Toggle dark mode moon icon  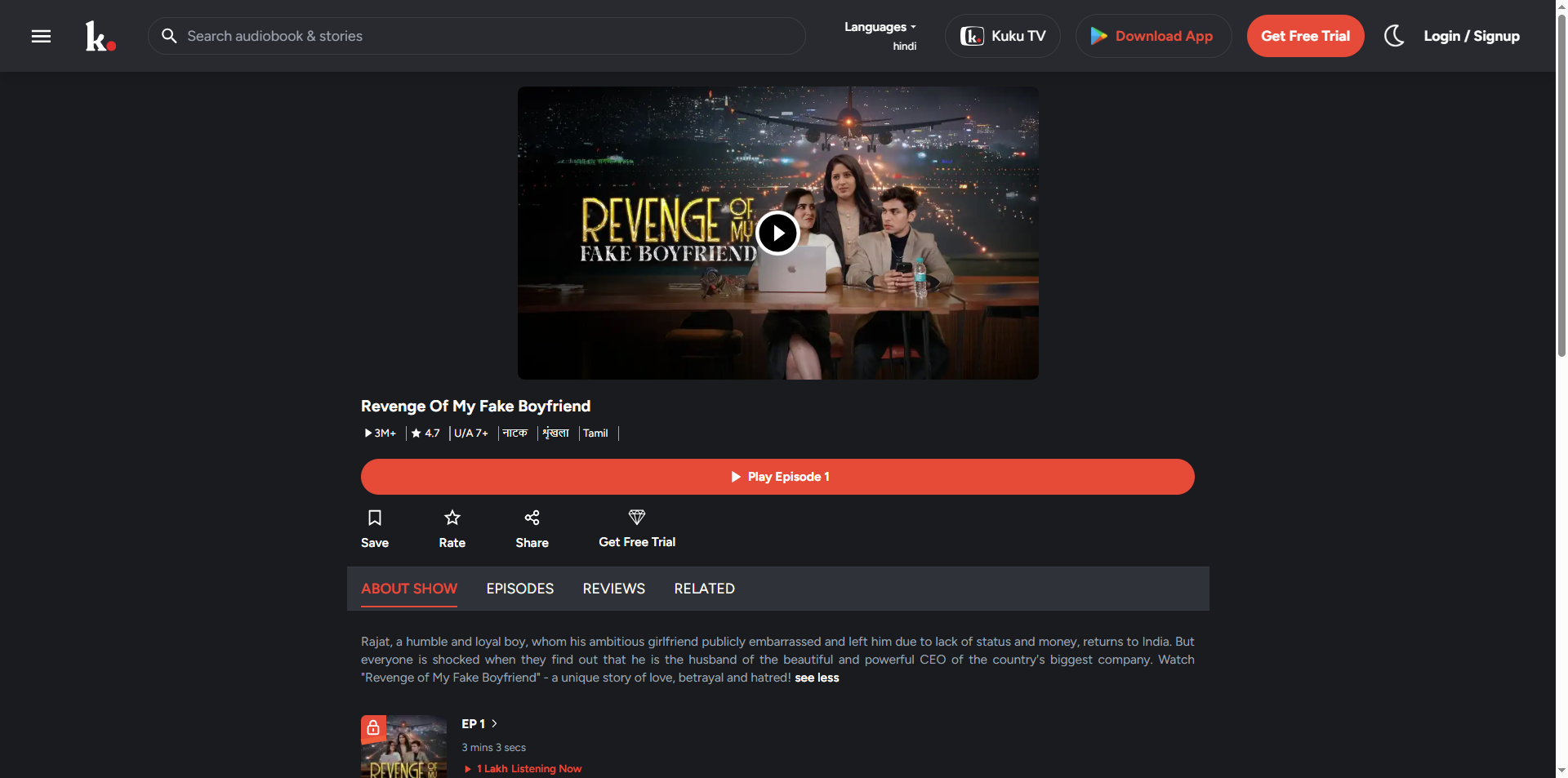tap(1393, 36)
